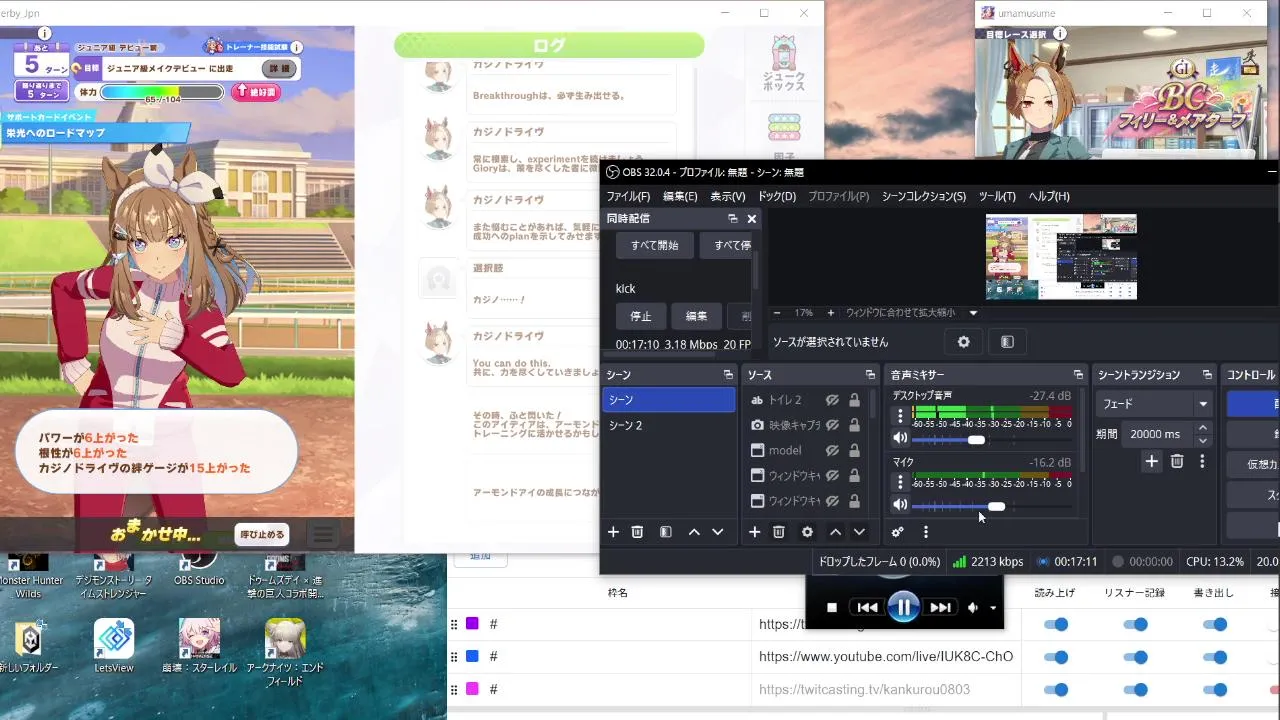The image size is (1280, 720).
Task: Zoom in preview with plus icon
Action: click(830, 313)
